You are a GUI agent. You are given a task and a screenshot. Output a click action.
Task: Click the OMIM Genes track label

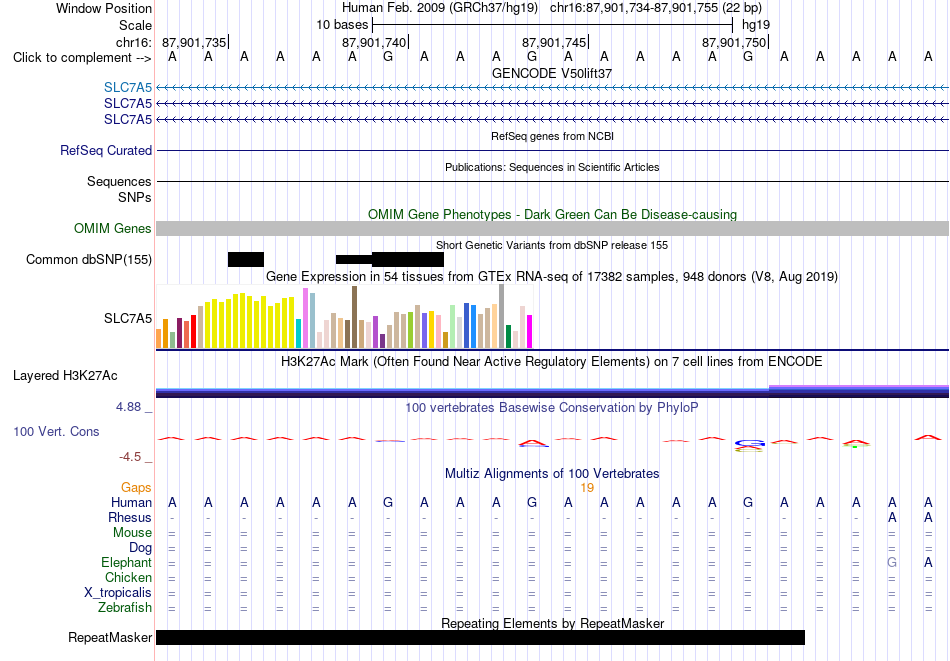click(x=113, y=228)
